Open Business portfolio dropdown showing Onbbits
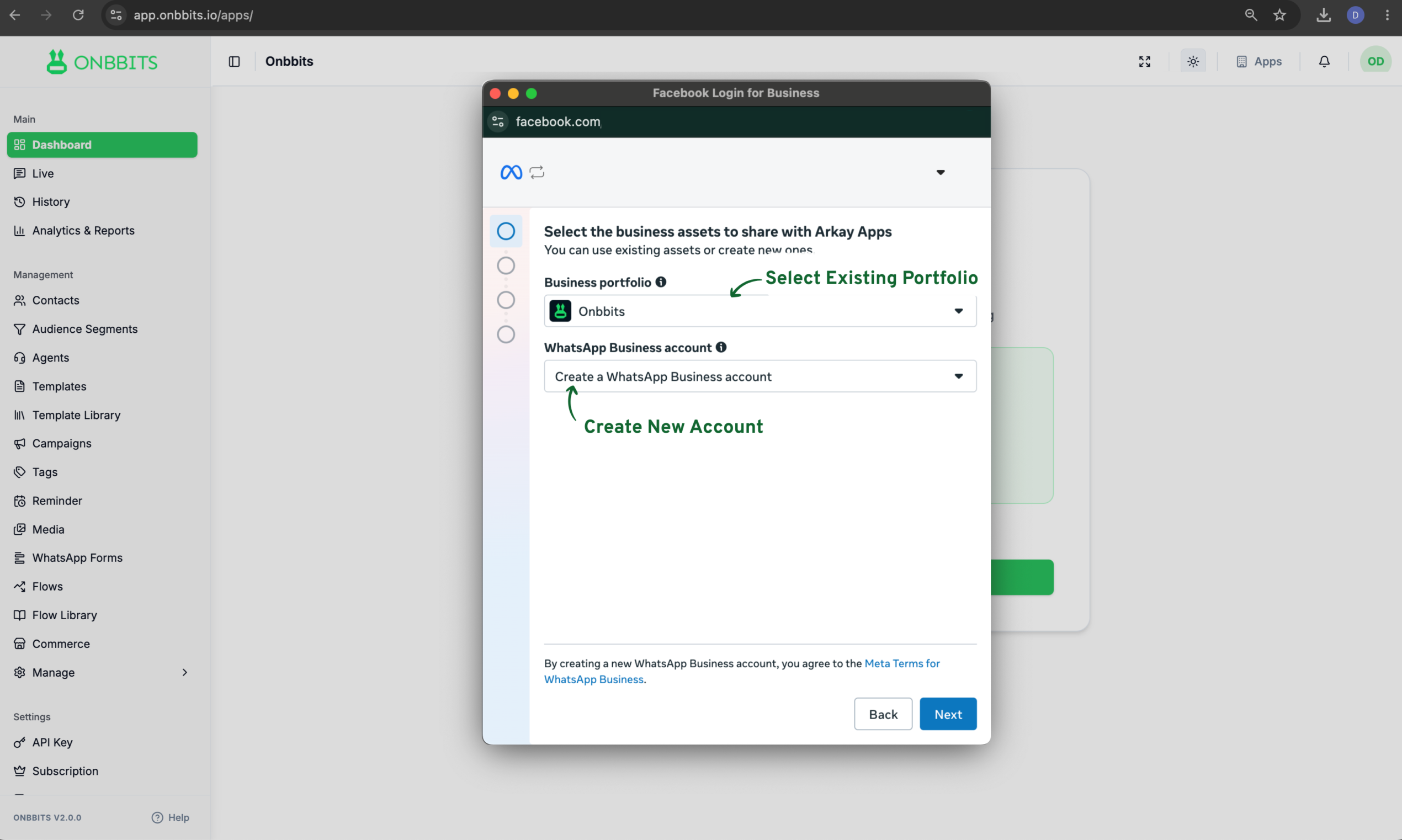Viewport: 1402px width, 840px height. pos(760,311)
